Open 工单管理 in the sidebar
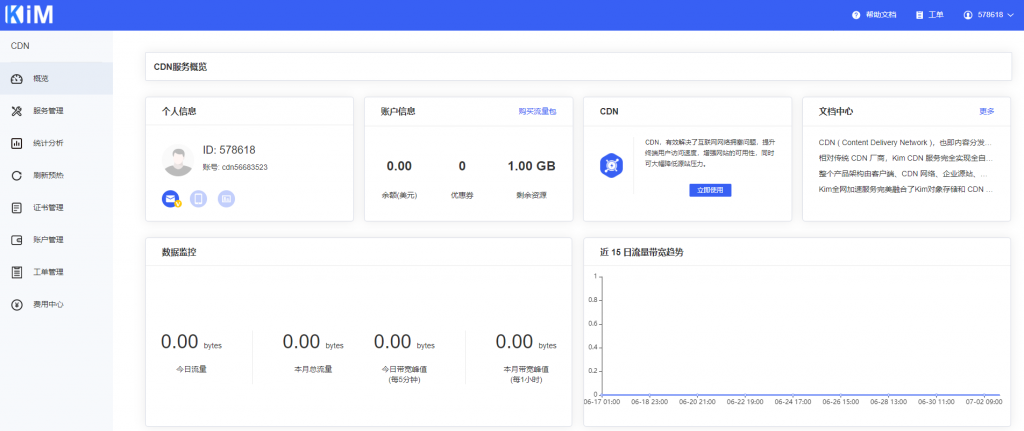Screen dimensions: 1024x431 coord(48,272)
